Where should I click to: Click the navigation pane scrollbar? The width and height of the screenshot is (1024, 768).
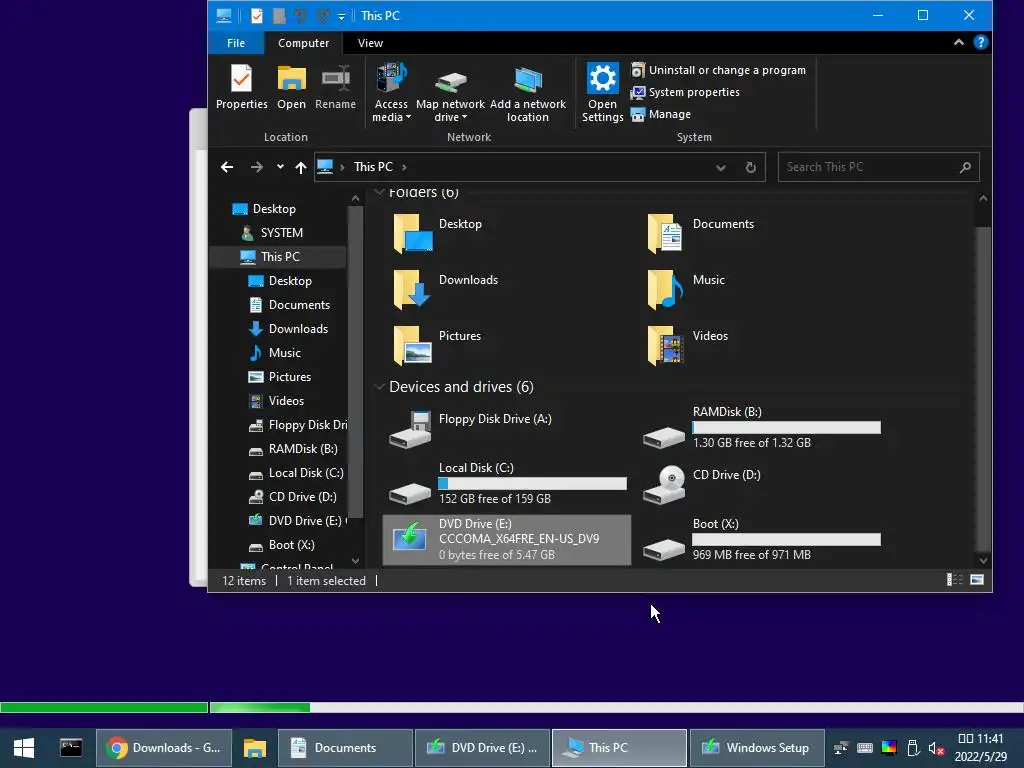tap(355, 360)
